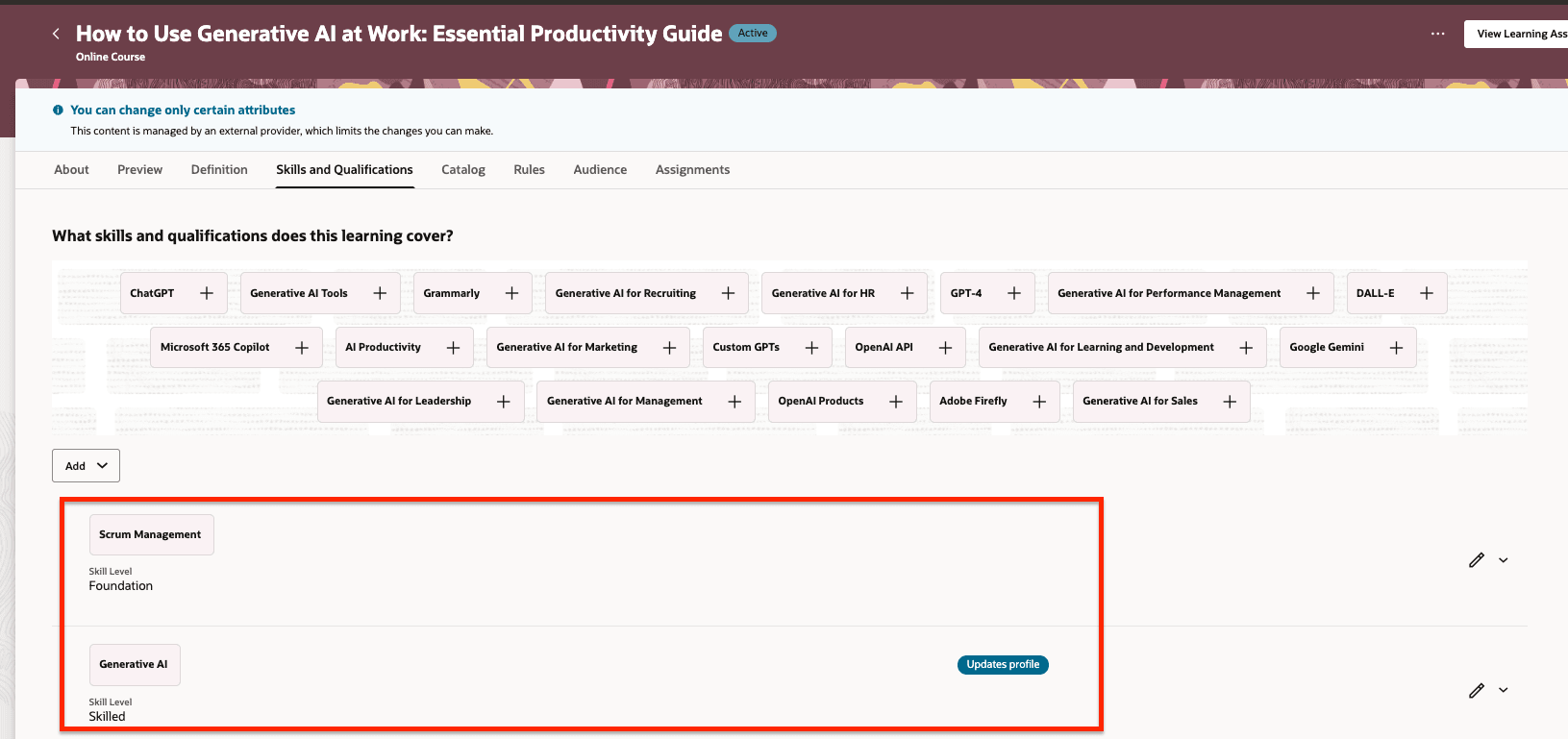The height and width of the screenshot is (739, 1568).
Task: Open the Add dropdown button
Action: 86,466
